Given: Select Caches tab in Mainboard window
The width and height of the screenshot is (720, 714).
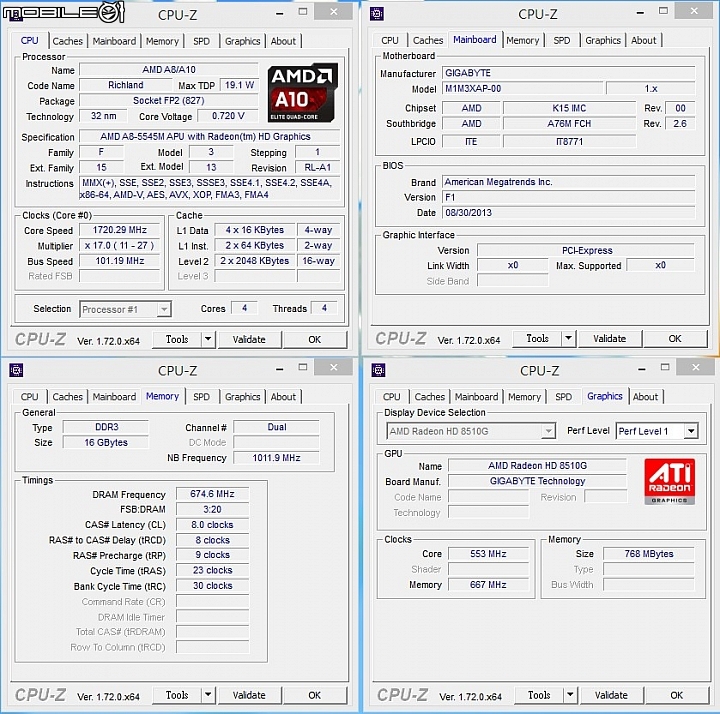Looking at the screenshot, I should tap(428, 40).
